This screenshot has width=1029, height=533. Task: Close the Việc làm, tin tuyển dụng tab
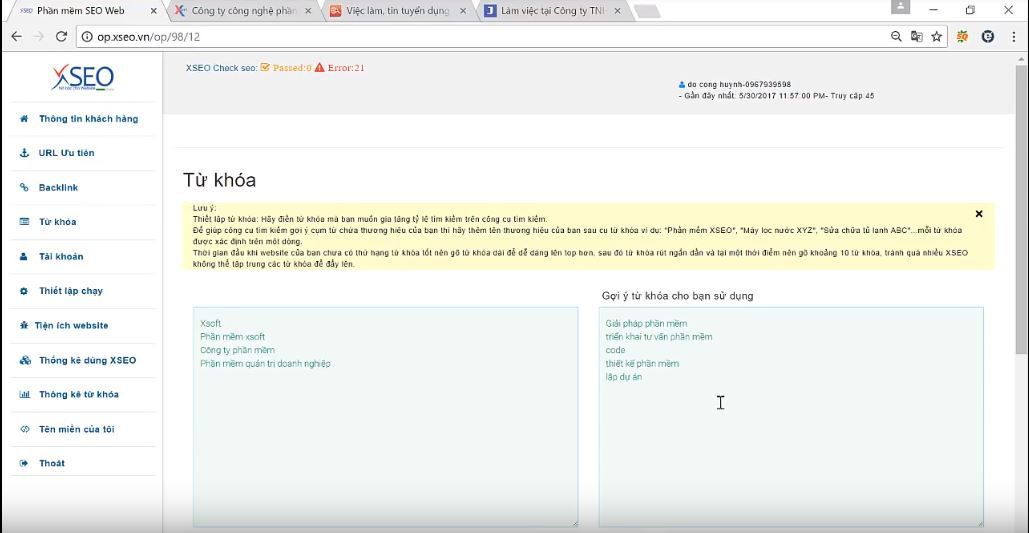click(463, 11)
